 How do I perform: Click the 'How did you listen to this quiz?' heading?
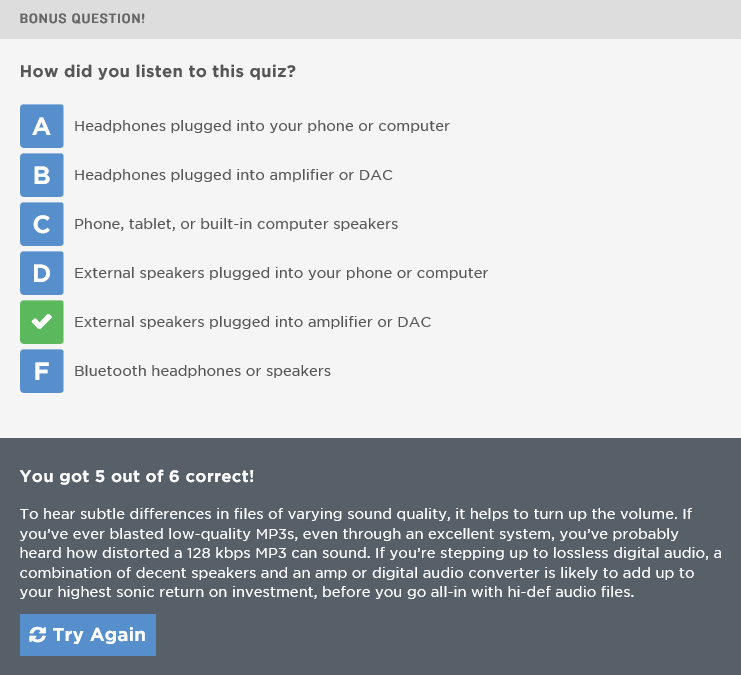coord(158,71)
